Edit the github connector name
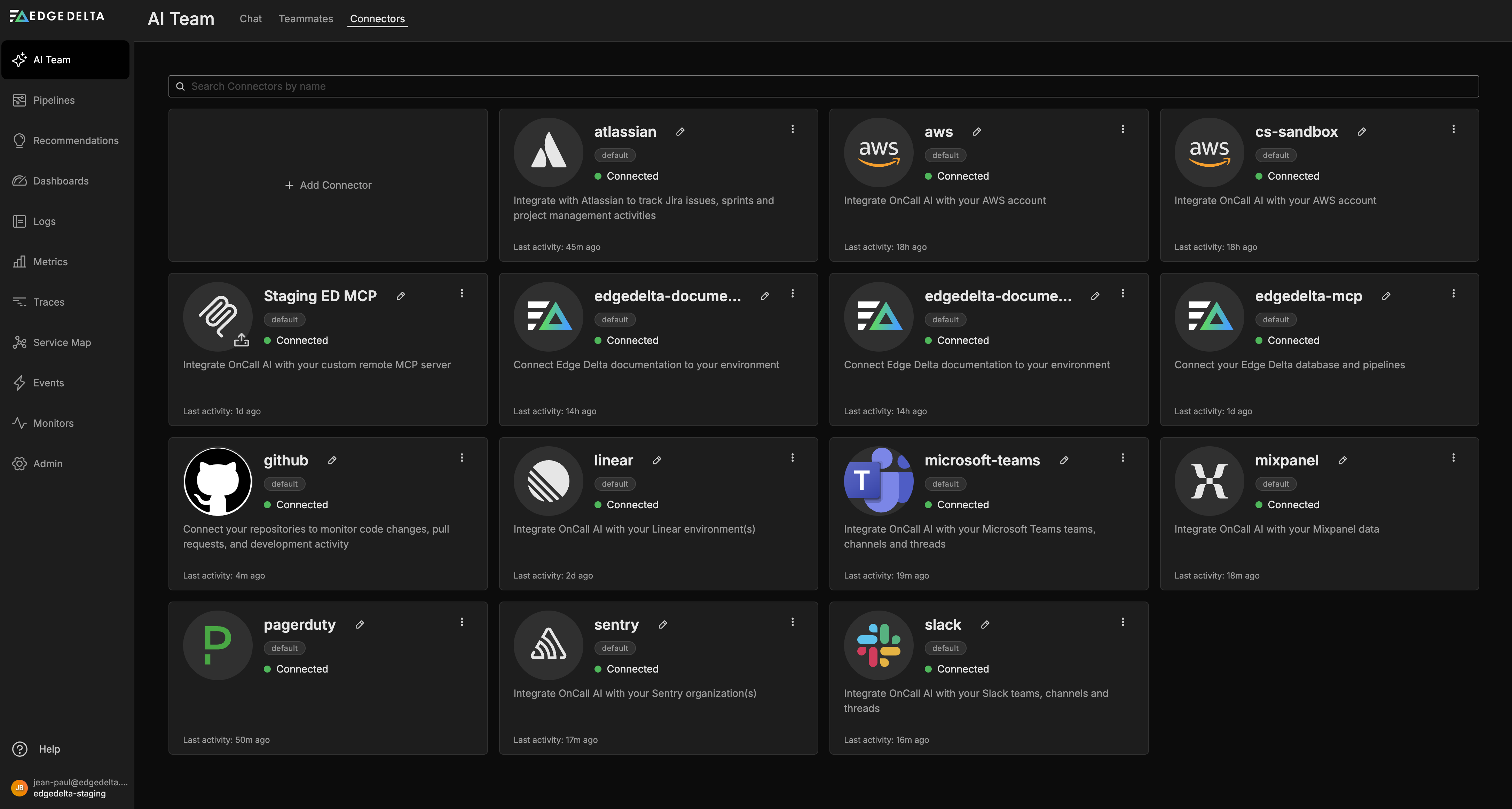 point(332,460)
